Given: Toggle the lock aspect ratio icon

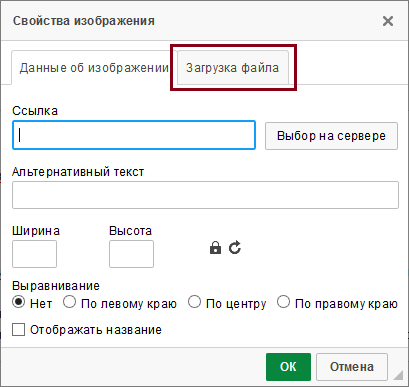Looking at the screenshot, I should click(x=215, y=248).
